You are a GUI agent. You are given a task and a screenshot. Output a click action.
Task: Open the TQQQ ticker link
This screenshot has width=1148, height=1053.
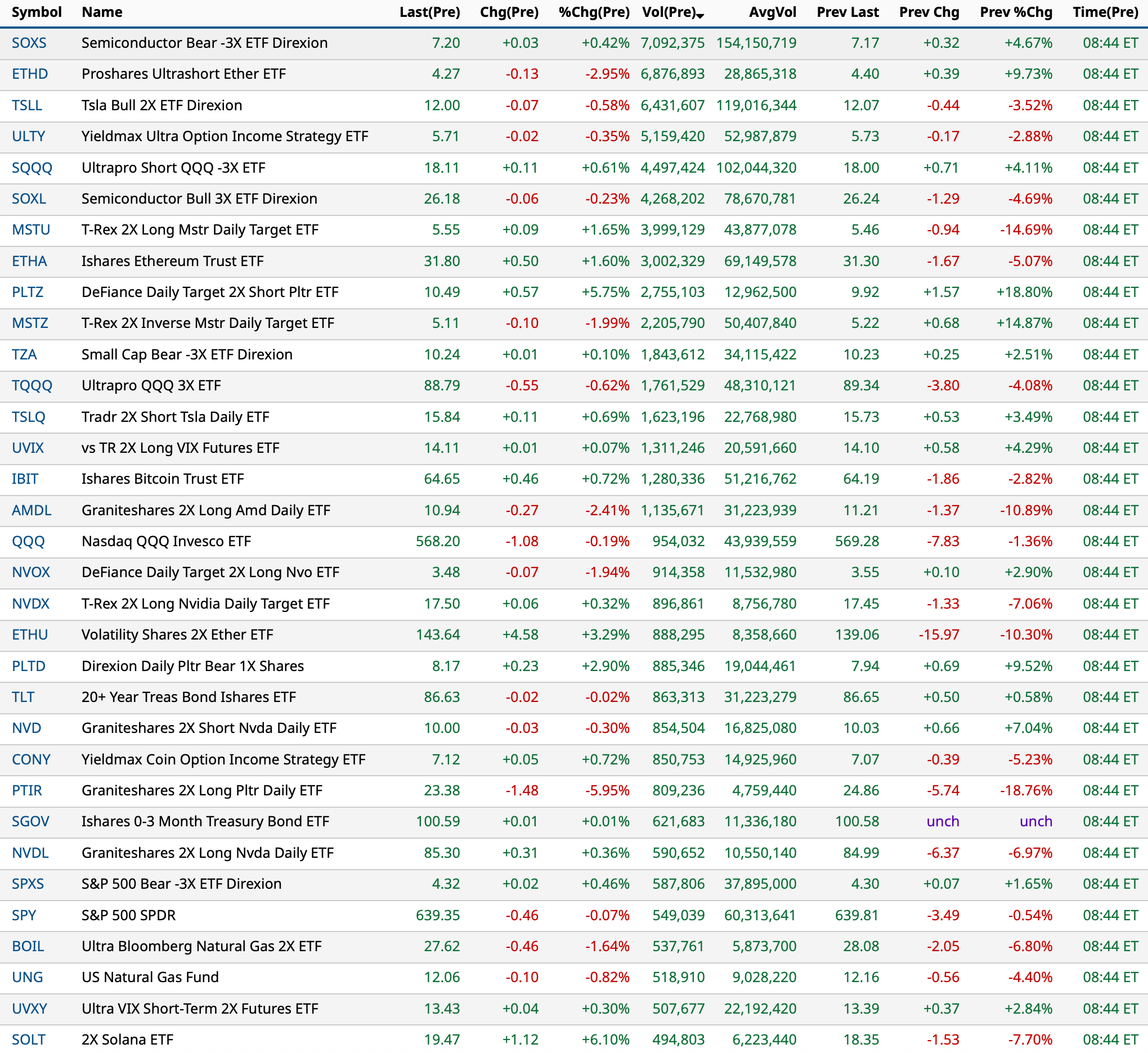coord(32,386)
